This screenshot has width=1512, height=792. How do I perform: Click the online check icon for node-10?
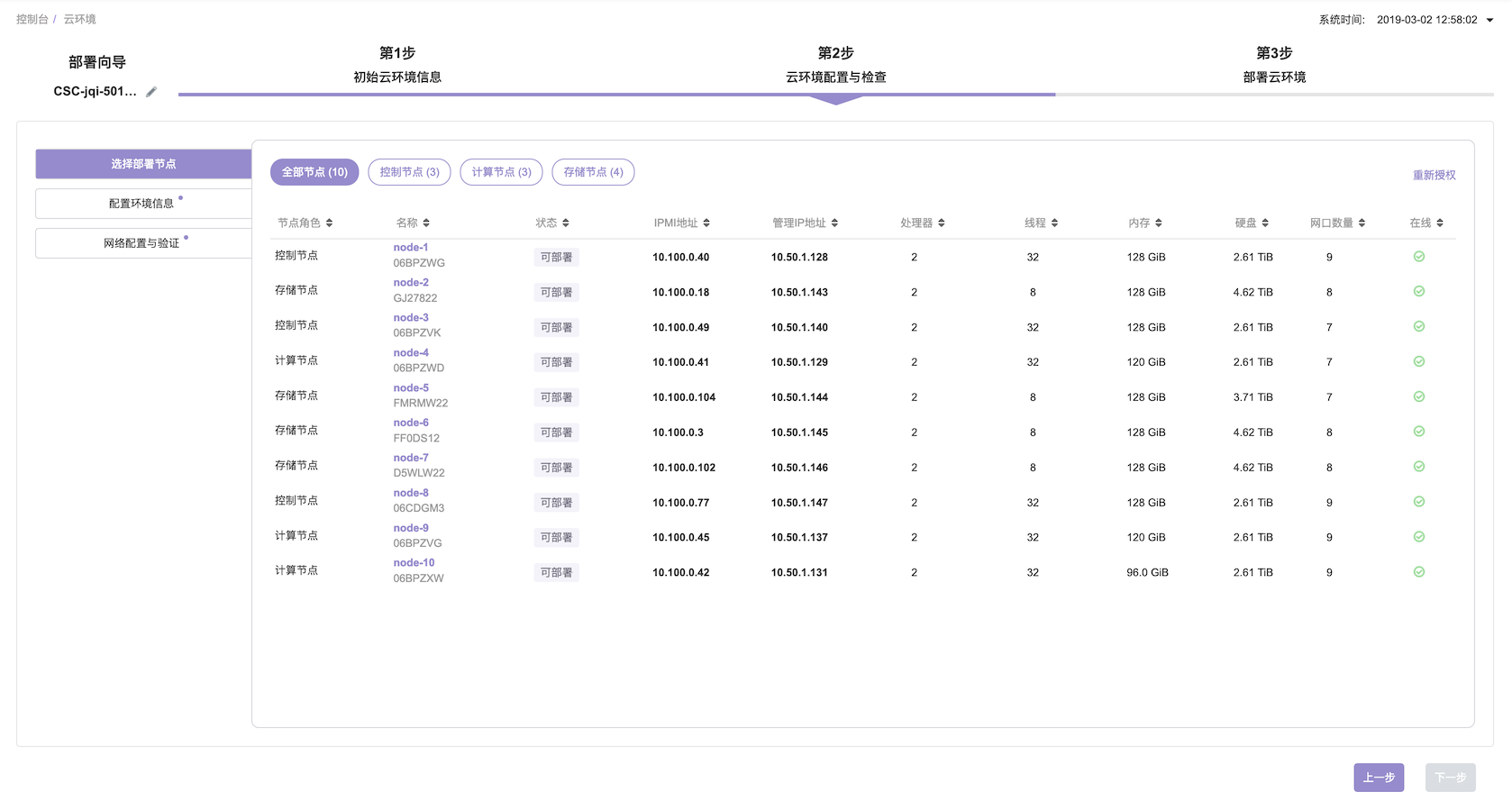(1418, 572)
